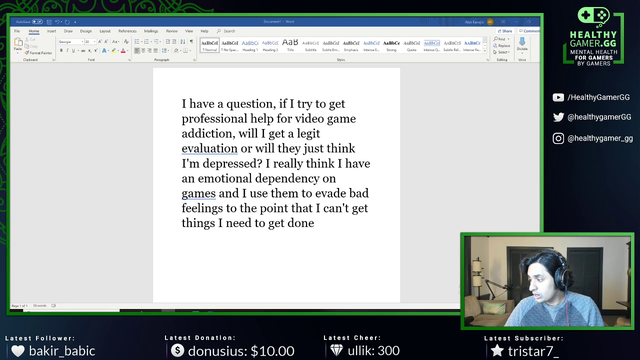Open the Mailings tab

point(151,31)
